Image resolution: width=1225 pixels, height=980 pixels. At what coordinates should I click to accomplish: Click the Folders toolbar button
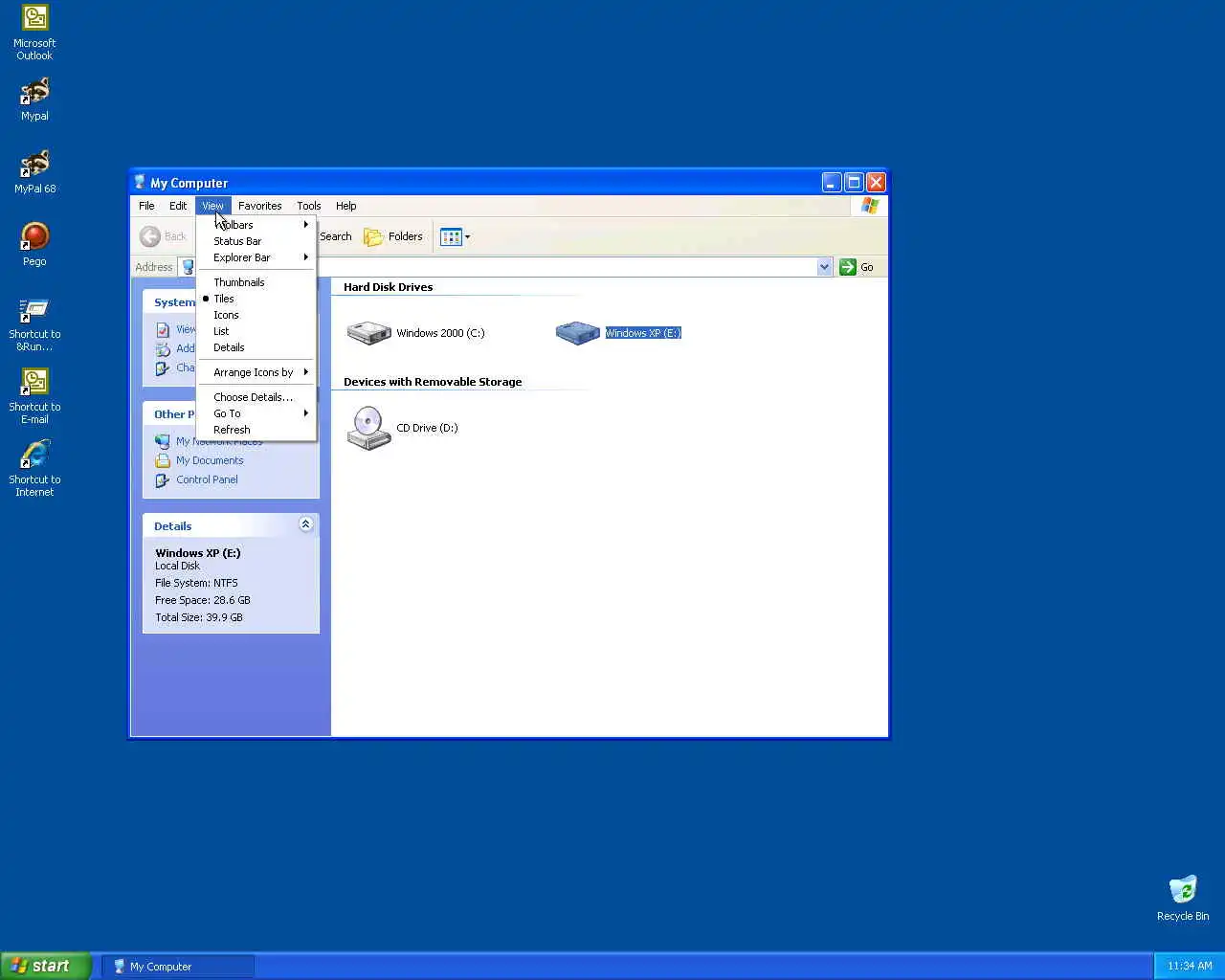coord(393,236)
